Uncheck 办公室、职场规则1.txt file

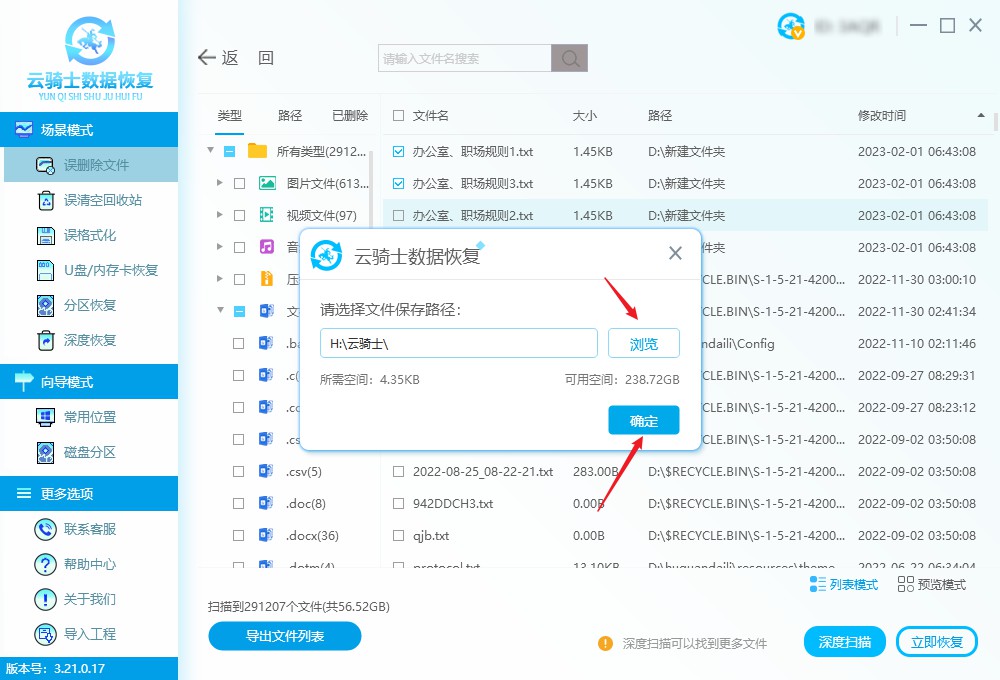click(396, 152)
